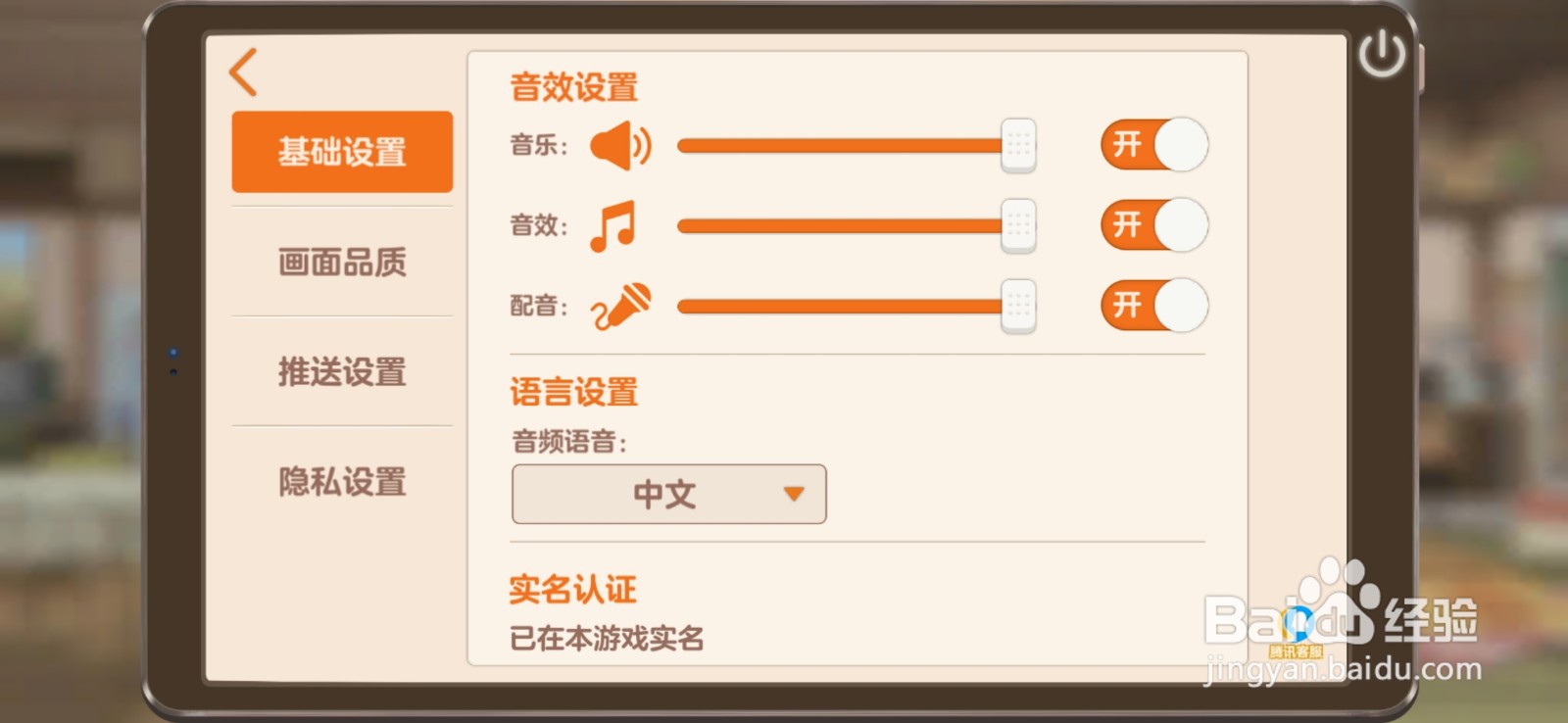
Task: Toggle the 配音 switch off
Action: pyautogui.click(x=1154, y=305)
